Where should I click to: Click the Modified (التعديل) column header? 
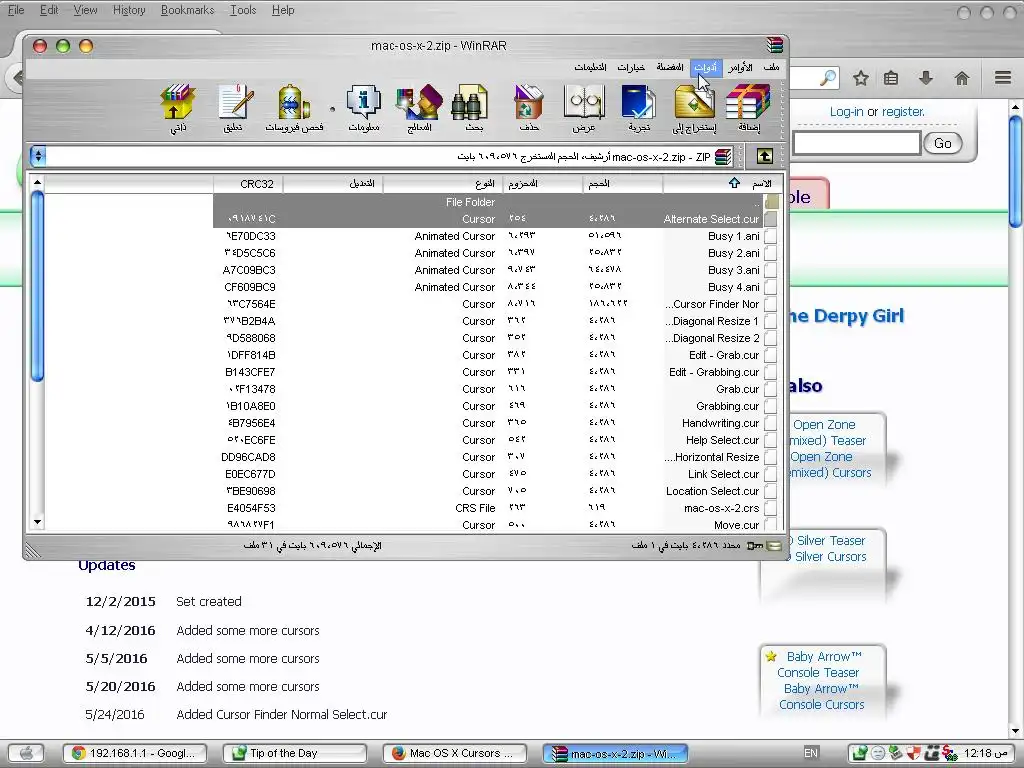[x=332, y=184]
